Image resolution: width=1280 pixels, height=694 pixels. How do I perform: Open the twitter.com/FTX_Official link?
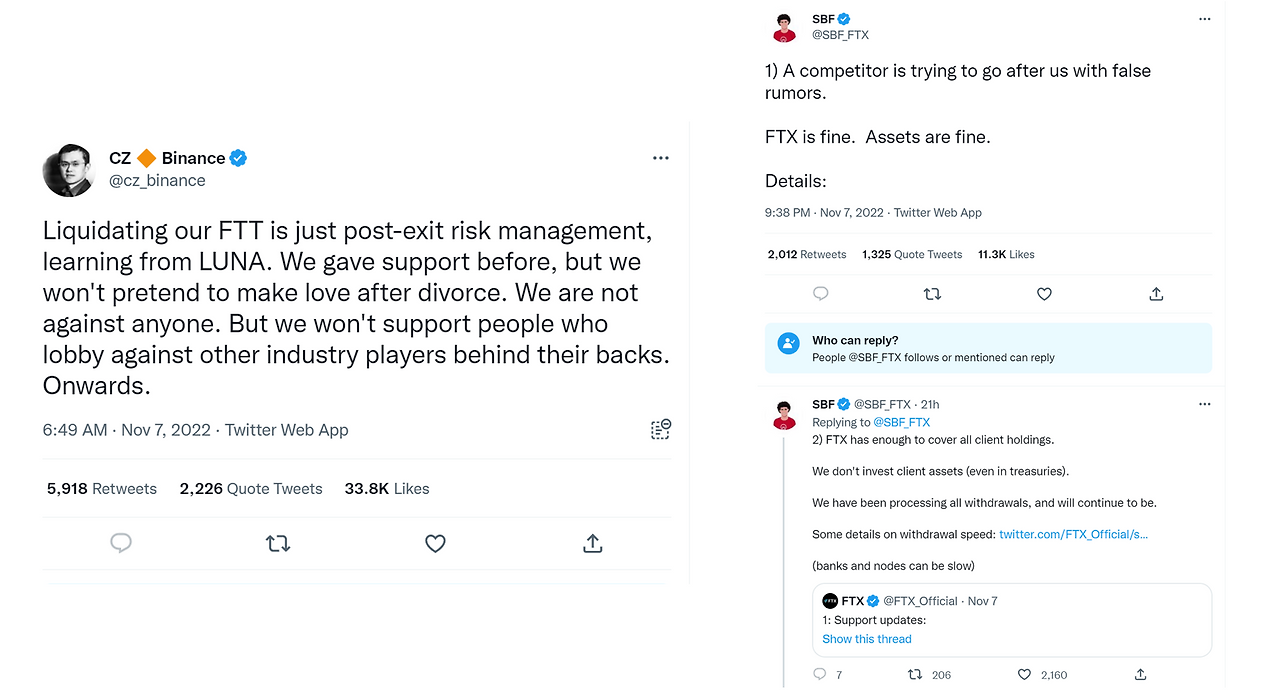click(1073, 534)
